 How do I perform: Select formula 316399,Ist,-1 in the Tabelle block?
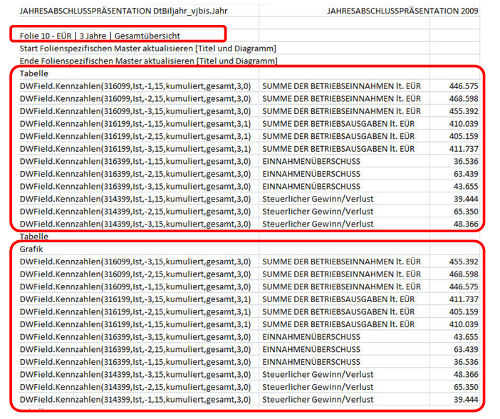pos(135,161)
